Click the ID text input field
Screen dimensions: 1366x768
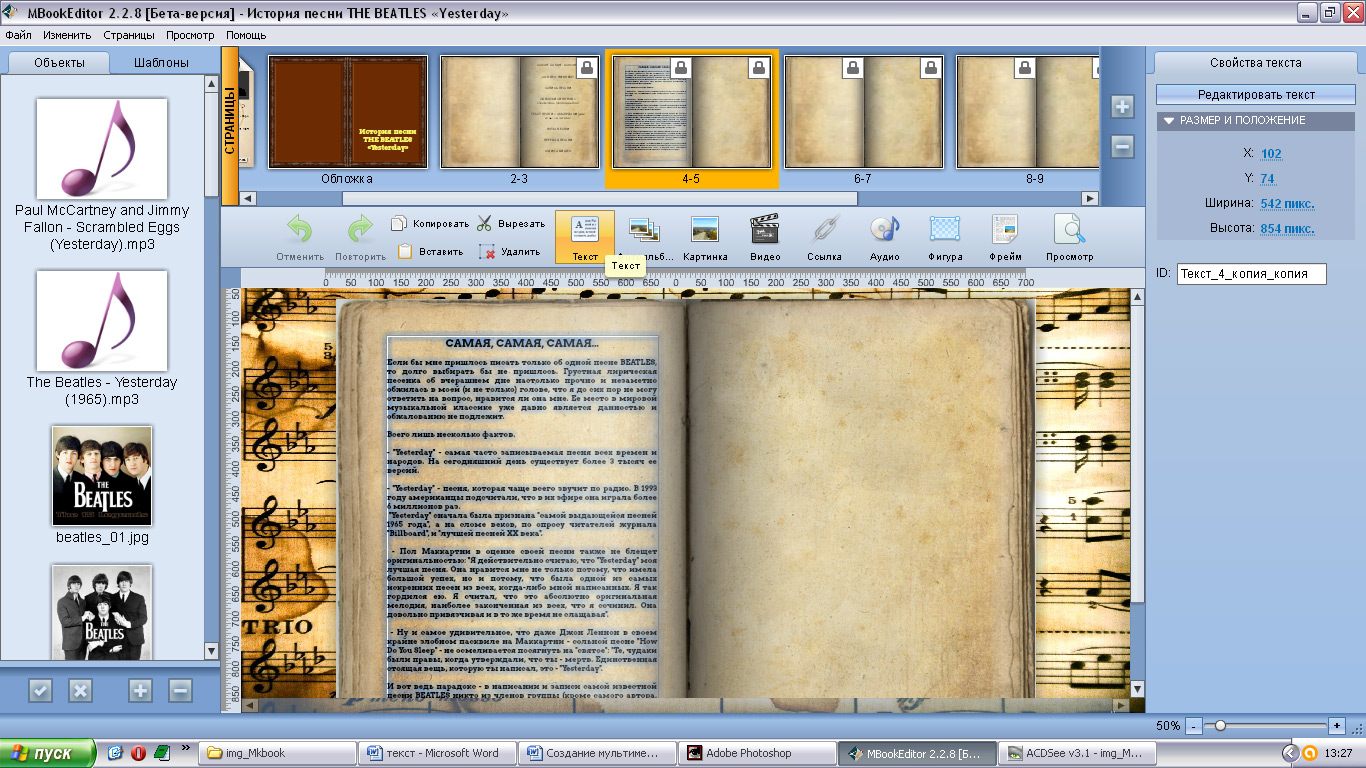click(x=1252, y=274)
